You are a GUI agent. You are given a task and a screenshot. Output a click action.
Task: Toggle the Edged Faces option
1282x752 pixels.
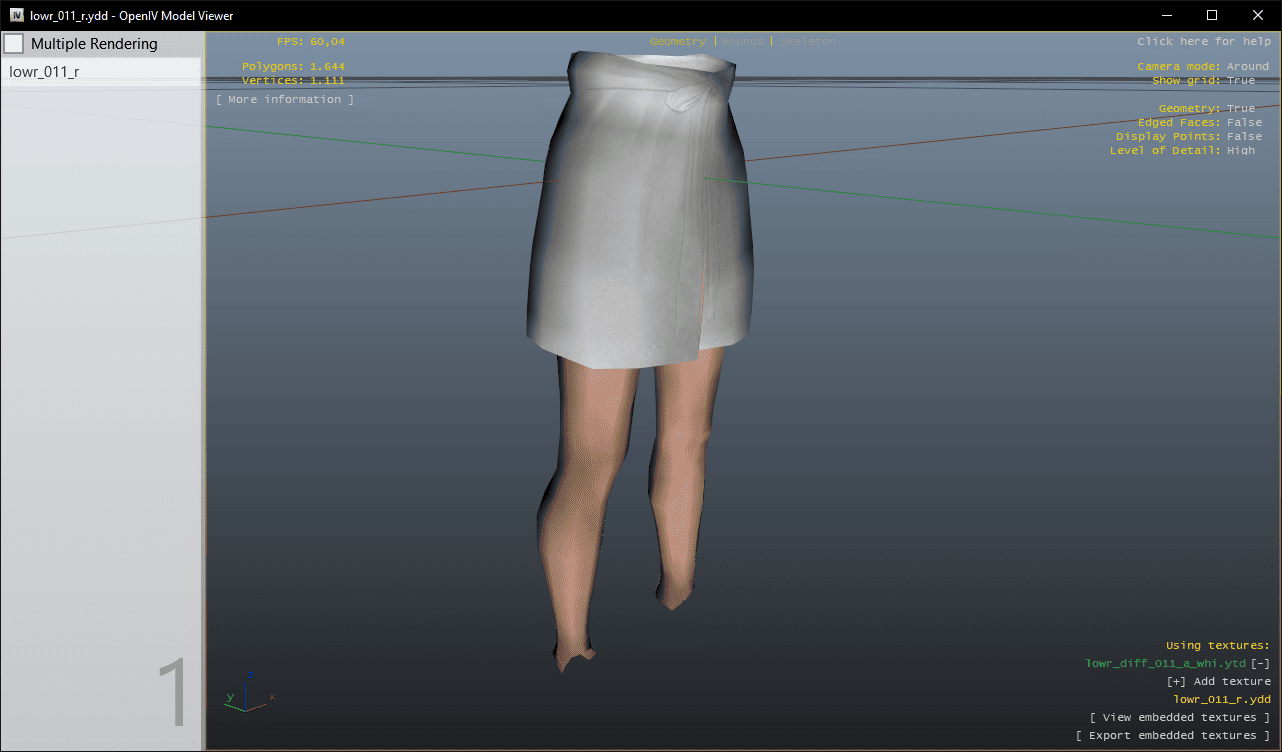point(1244,123)
